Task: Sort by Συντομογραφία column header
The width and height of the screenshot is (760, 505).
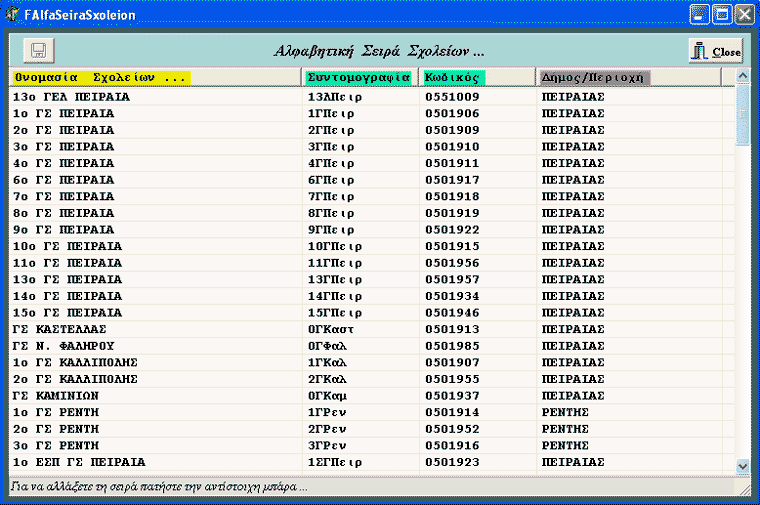Action: [360, 77]
